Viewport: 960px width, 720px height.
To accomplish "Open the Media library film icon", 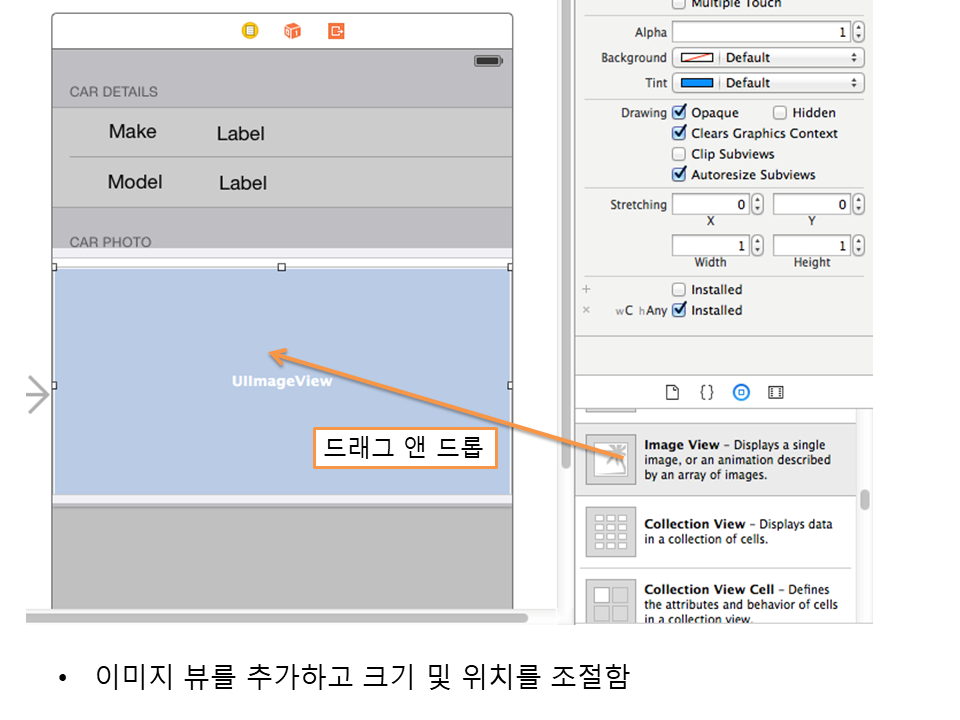I will pyautogui.click(x=775, y=393).
